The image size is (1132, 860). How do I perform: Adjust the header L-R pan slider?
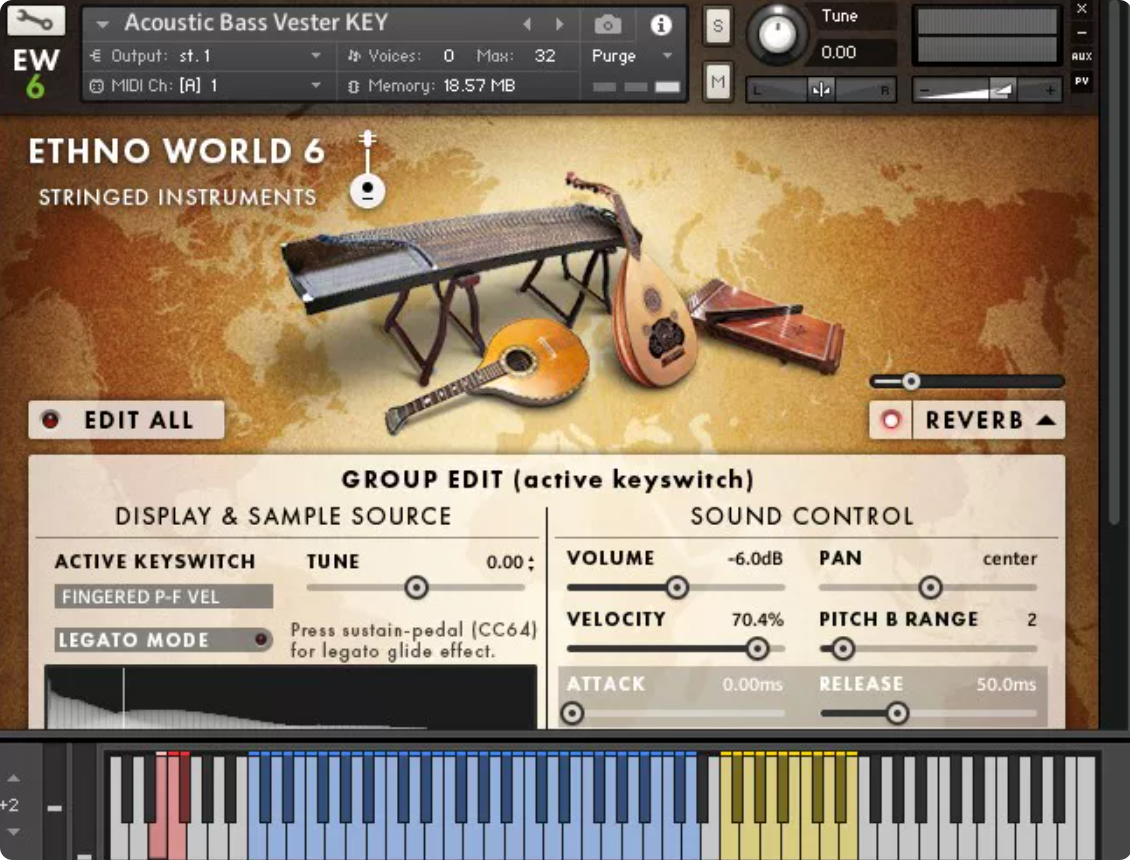tap(821, 90)
